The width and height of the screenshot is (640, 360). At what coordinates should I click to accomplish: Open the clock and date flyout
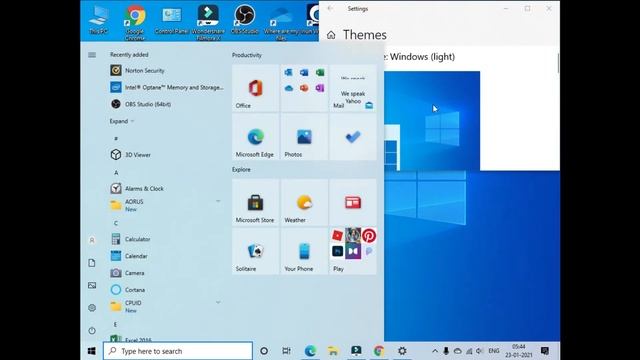pyautogui.click(x=518, y=351)
